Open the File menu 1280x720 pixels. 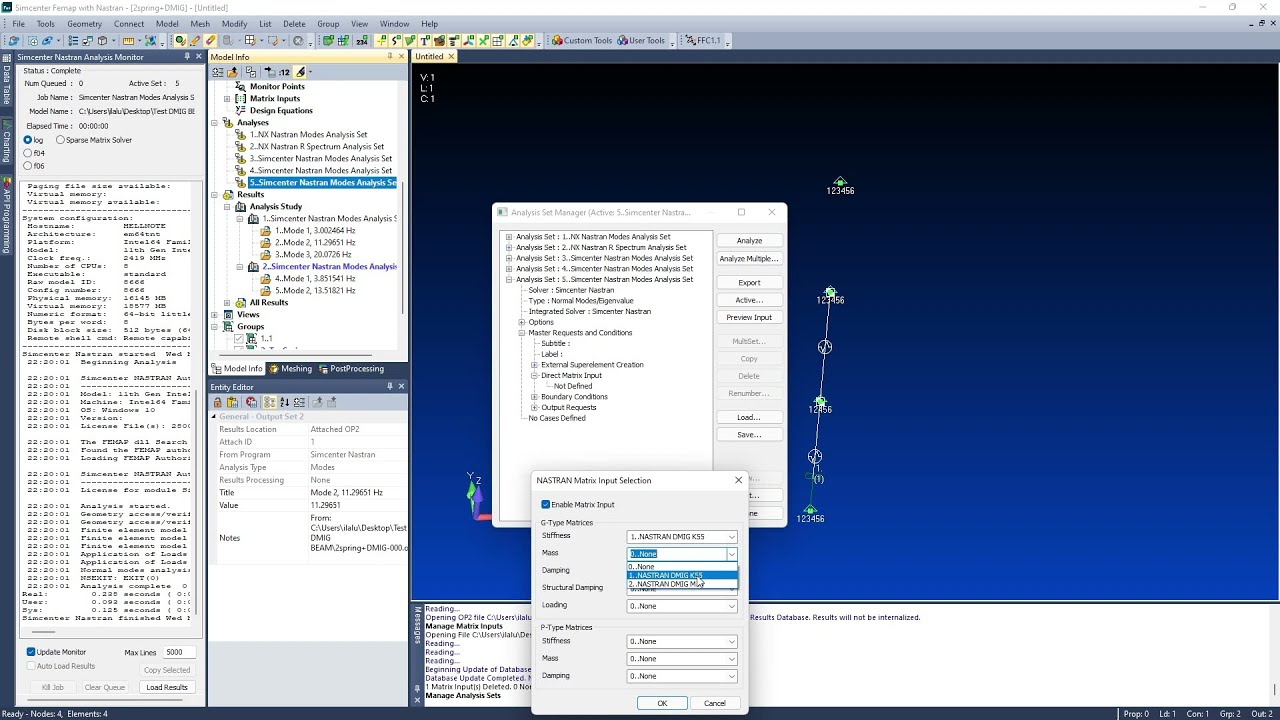coord(18,24)
